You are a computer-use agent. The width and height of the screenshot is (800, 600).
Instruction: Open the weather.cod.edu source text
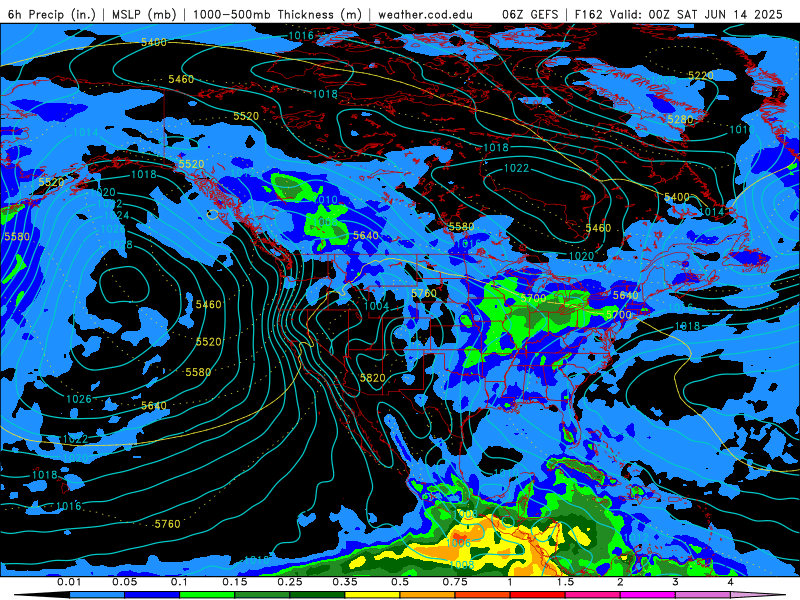tap(425, 14)
